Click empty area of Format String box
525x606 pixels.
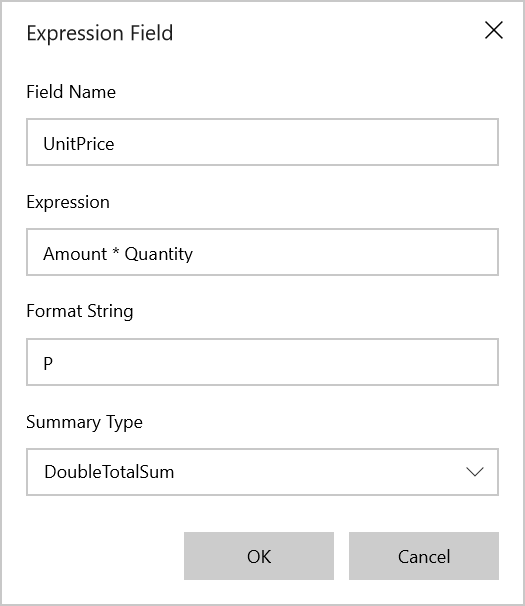[x=271, y=362]
